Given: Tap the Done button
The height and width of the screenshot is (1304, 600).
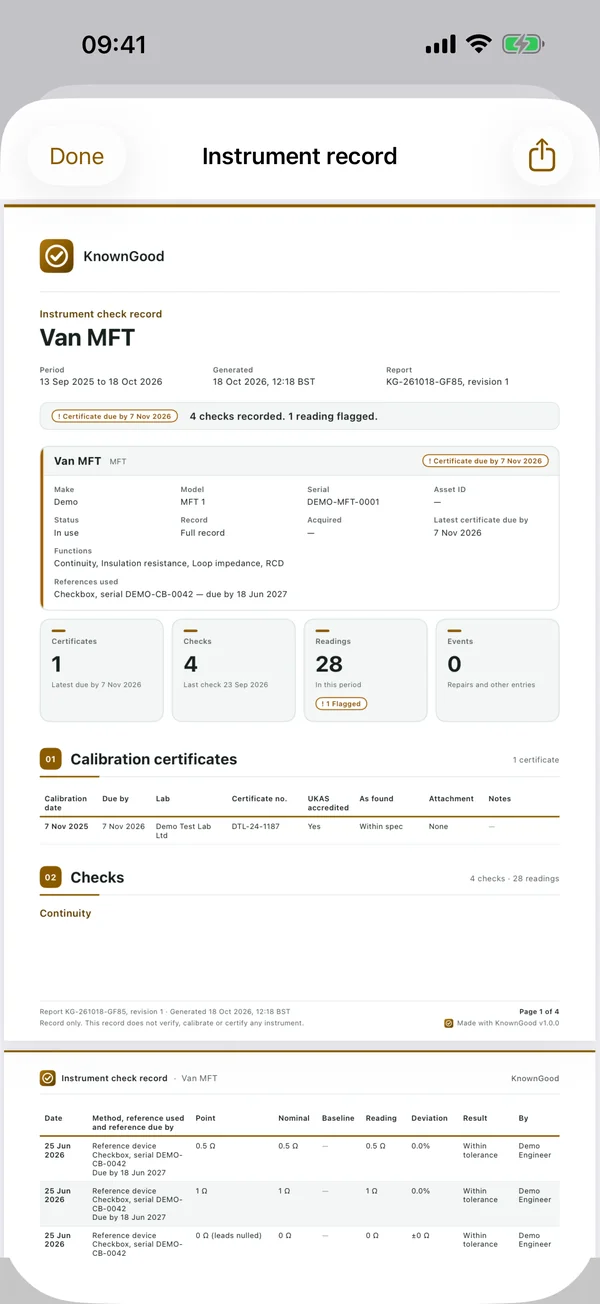Looking at the screenshot, I should (77, 156).
